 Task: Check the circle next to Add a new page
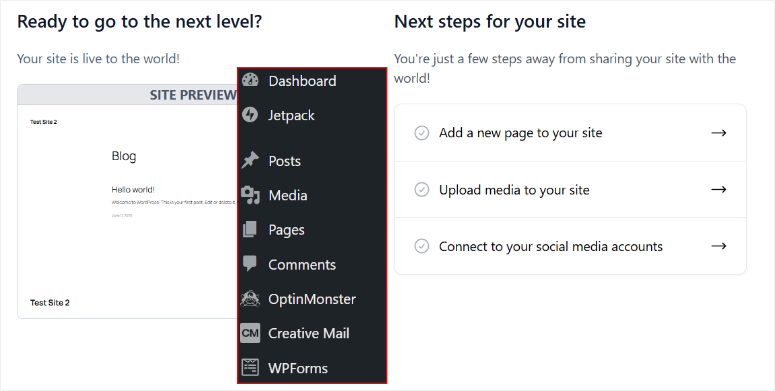pos(422,133)
